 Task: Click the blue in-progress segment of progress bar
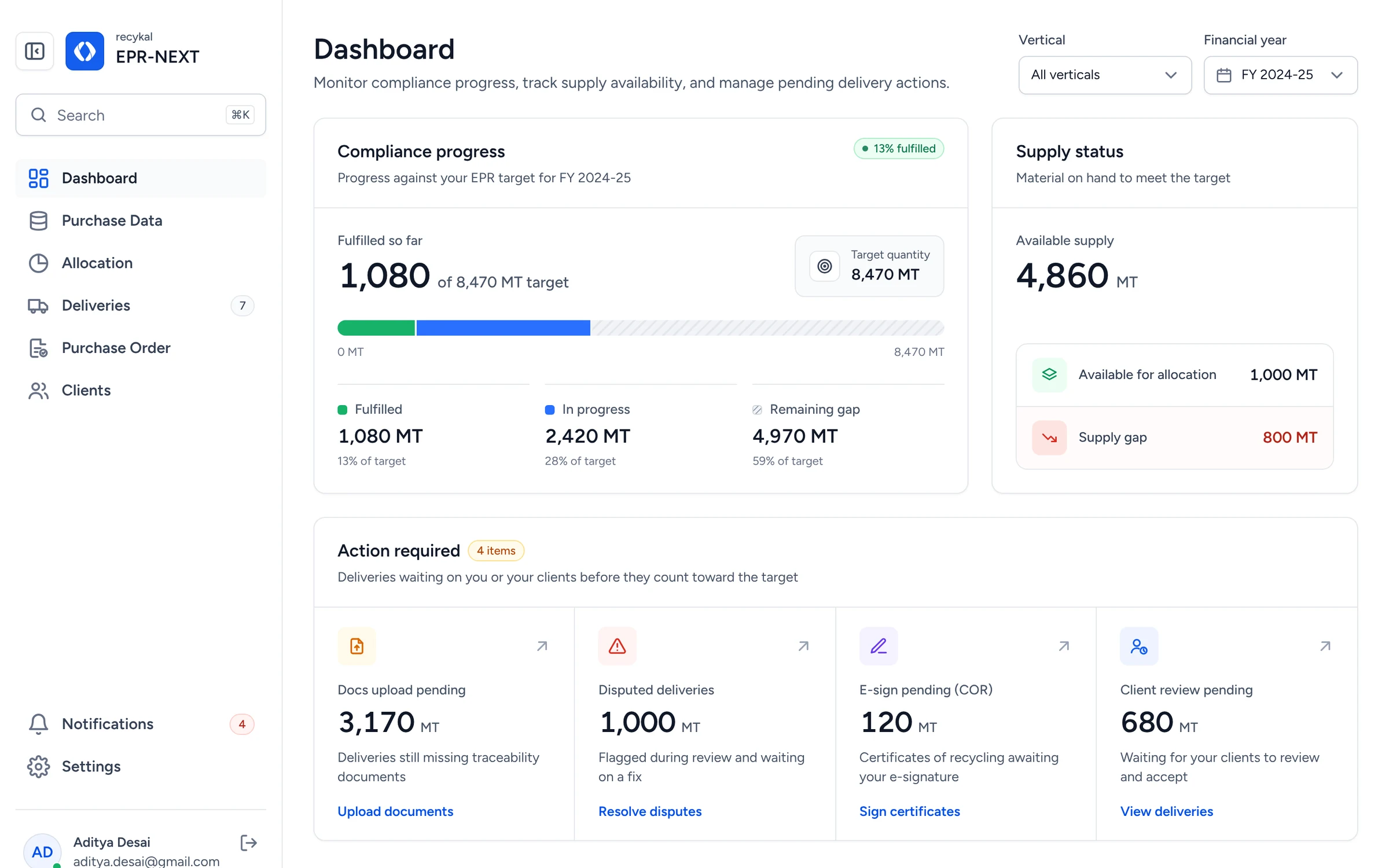click(503, 328)
